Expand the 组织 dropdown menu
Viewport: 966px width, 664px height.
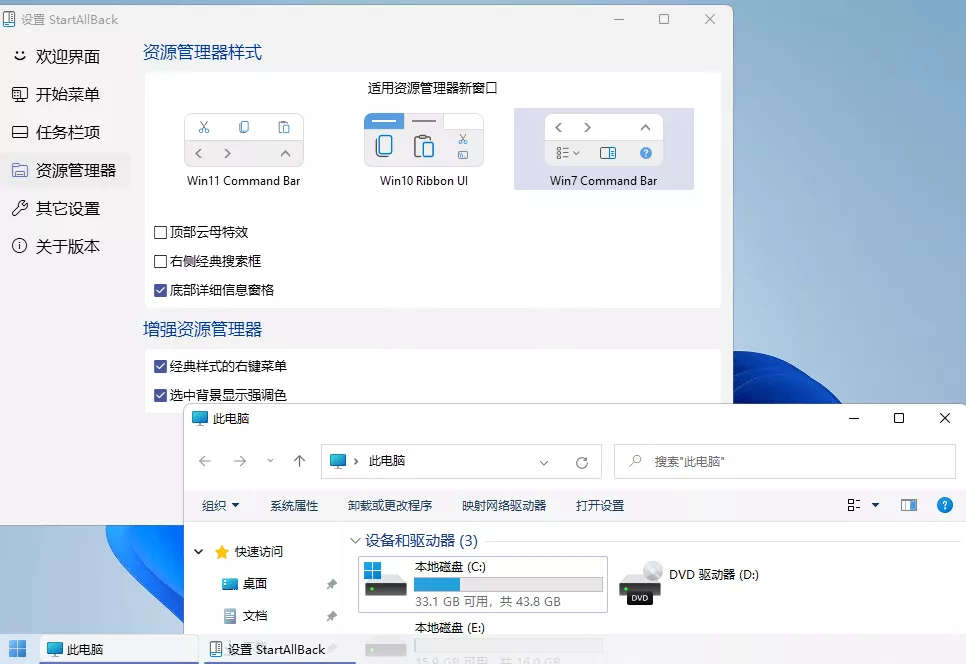(221, 505)
